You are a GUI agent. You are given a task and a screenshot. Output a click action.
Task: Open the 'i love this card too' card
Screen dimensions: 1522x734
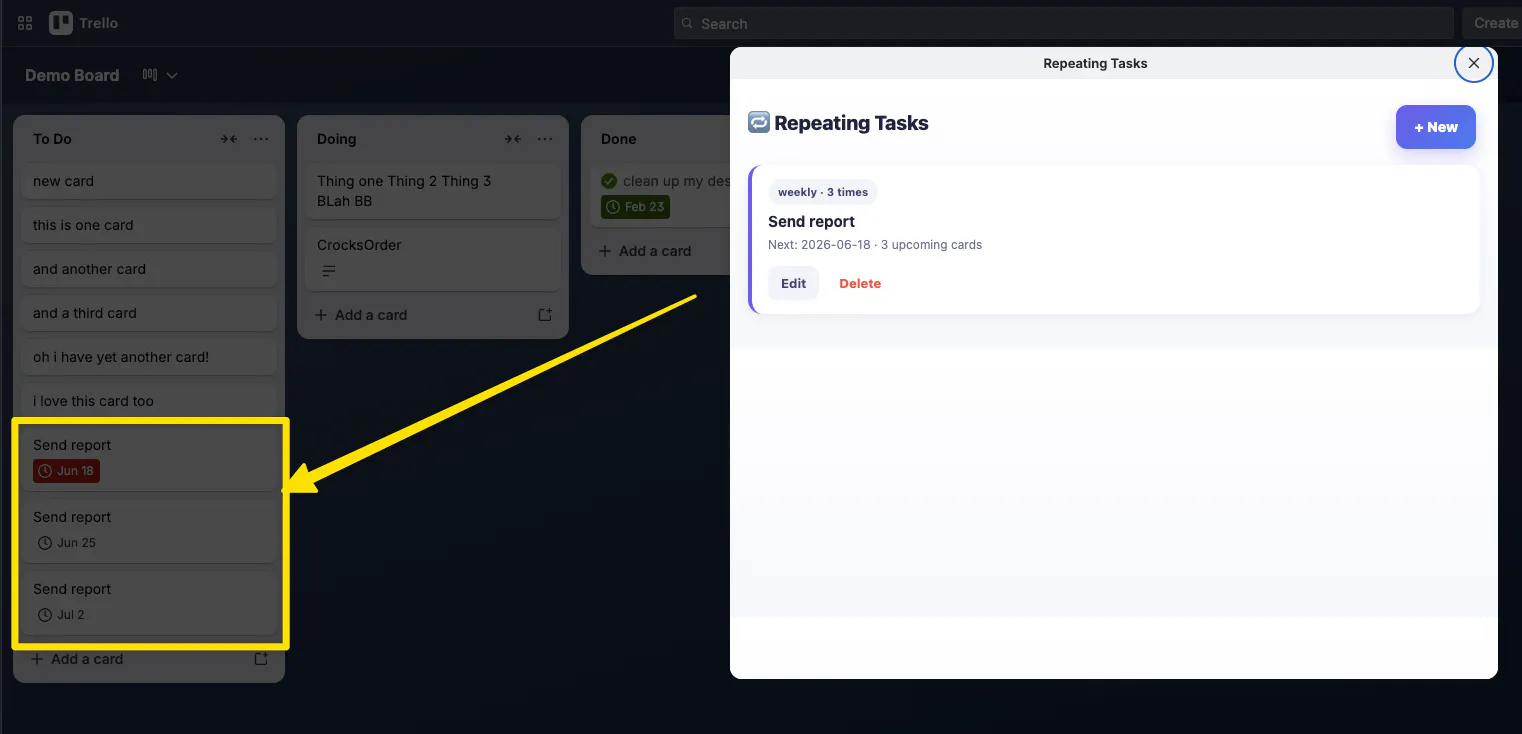[x=149, y=402]
